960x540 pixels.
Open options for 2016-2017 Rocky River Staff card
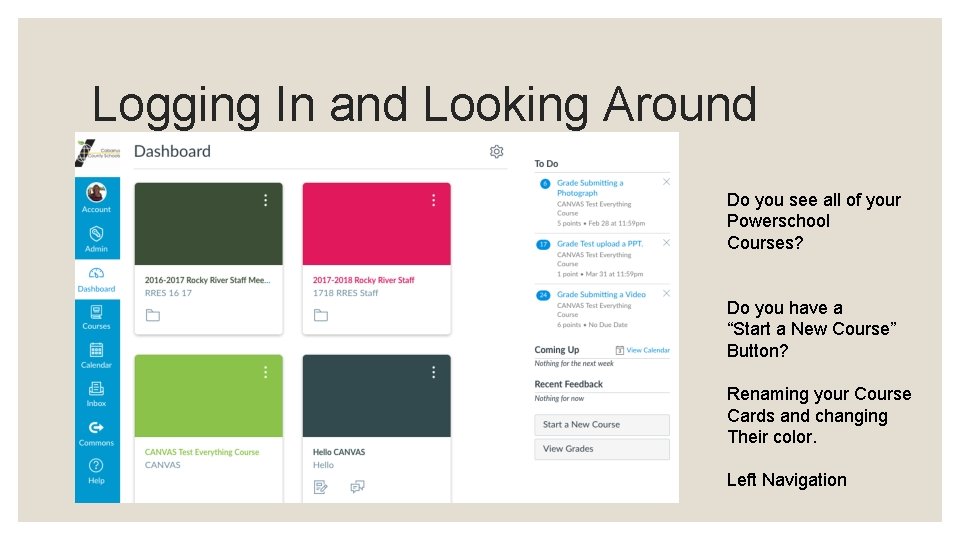click(x=266, y=200)
